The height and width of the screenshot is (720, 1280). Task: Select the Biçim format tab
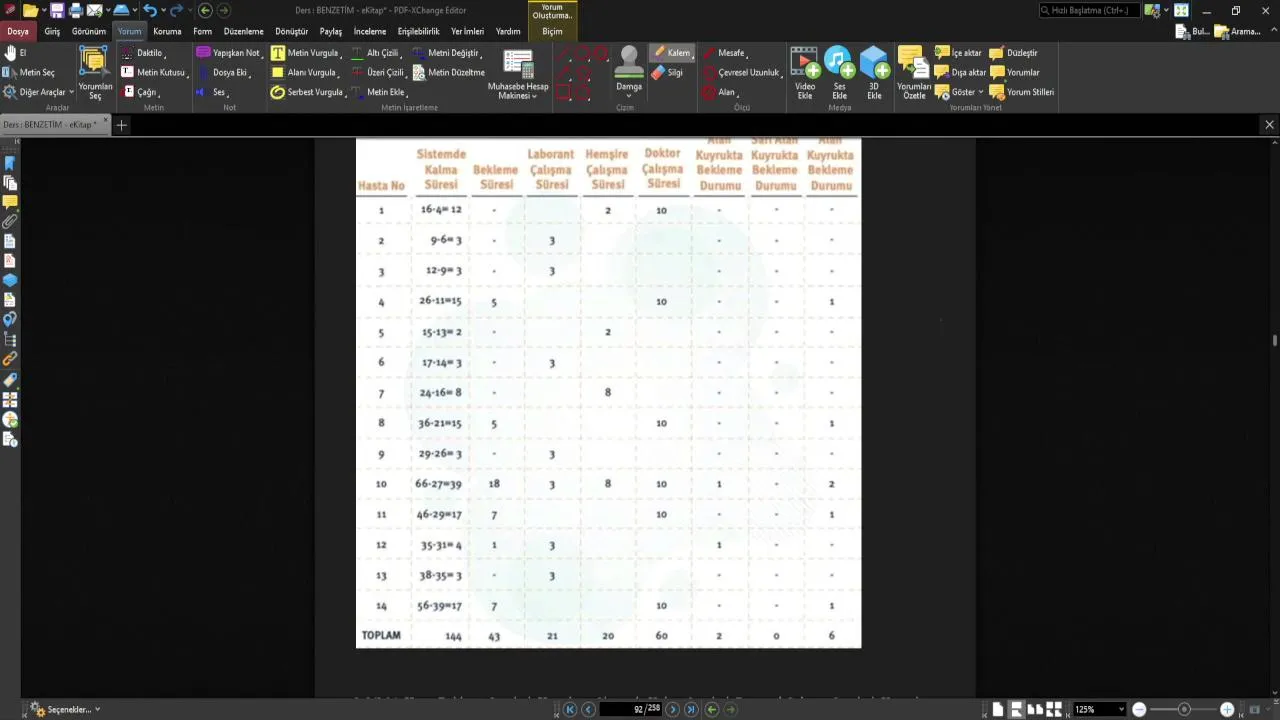tap(552, 31)
